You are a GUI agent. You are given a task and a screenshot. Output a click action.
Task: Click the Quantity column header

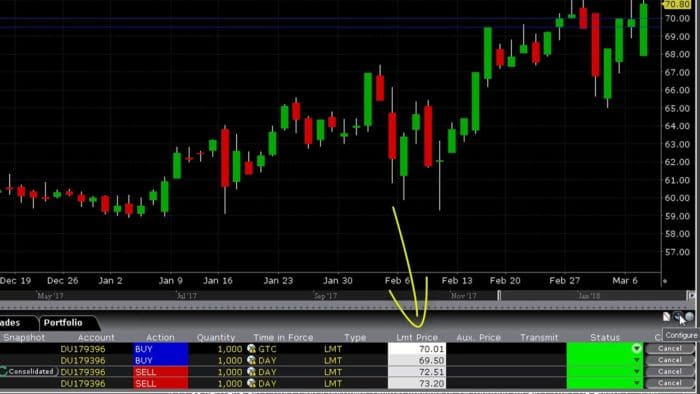tap(216, 337)
